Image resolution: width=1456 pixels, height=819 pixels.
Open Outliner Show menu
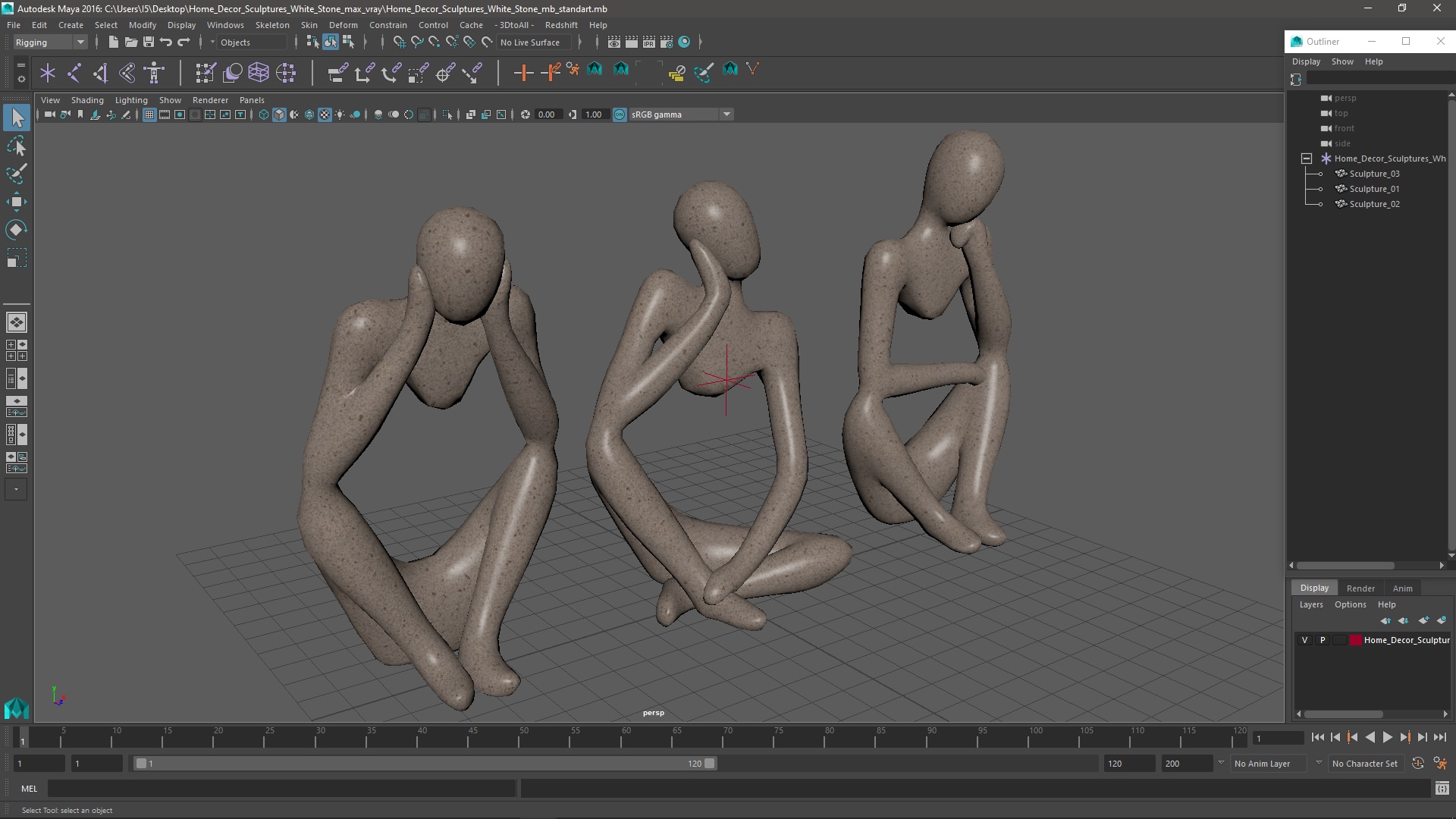click(1341, 61)
